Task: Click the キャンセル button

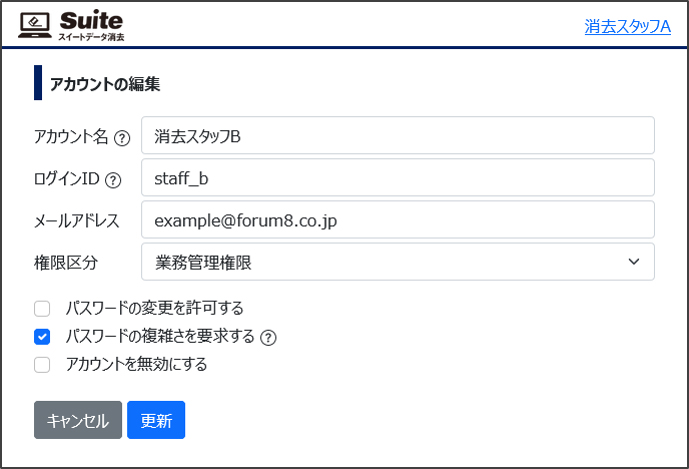Action: [x=78, y=420]
